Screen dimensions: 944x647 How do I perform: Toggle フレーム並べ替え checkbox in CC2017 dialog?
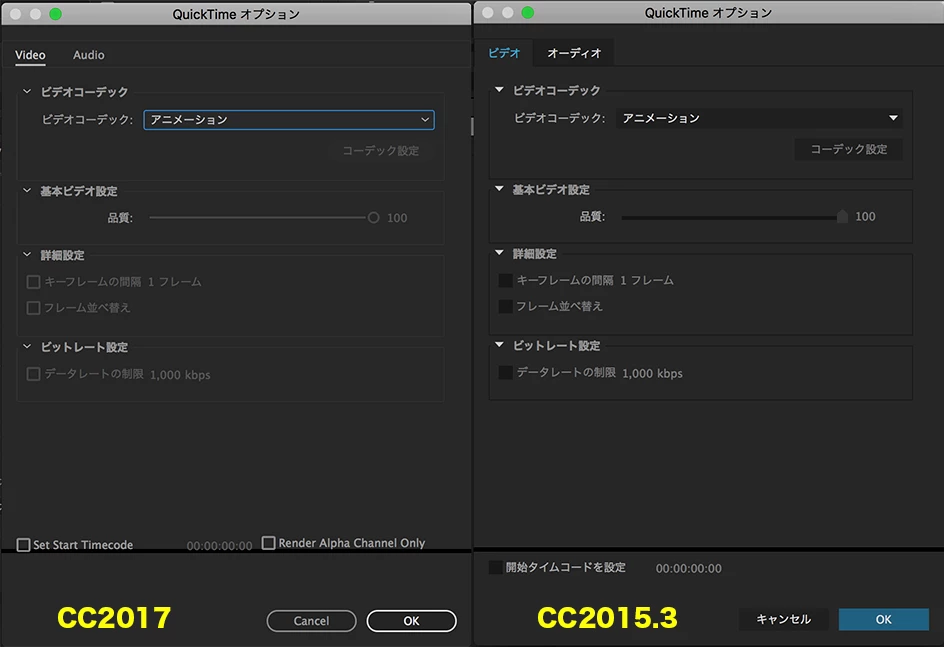click(34, 308)
